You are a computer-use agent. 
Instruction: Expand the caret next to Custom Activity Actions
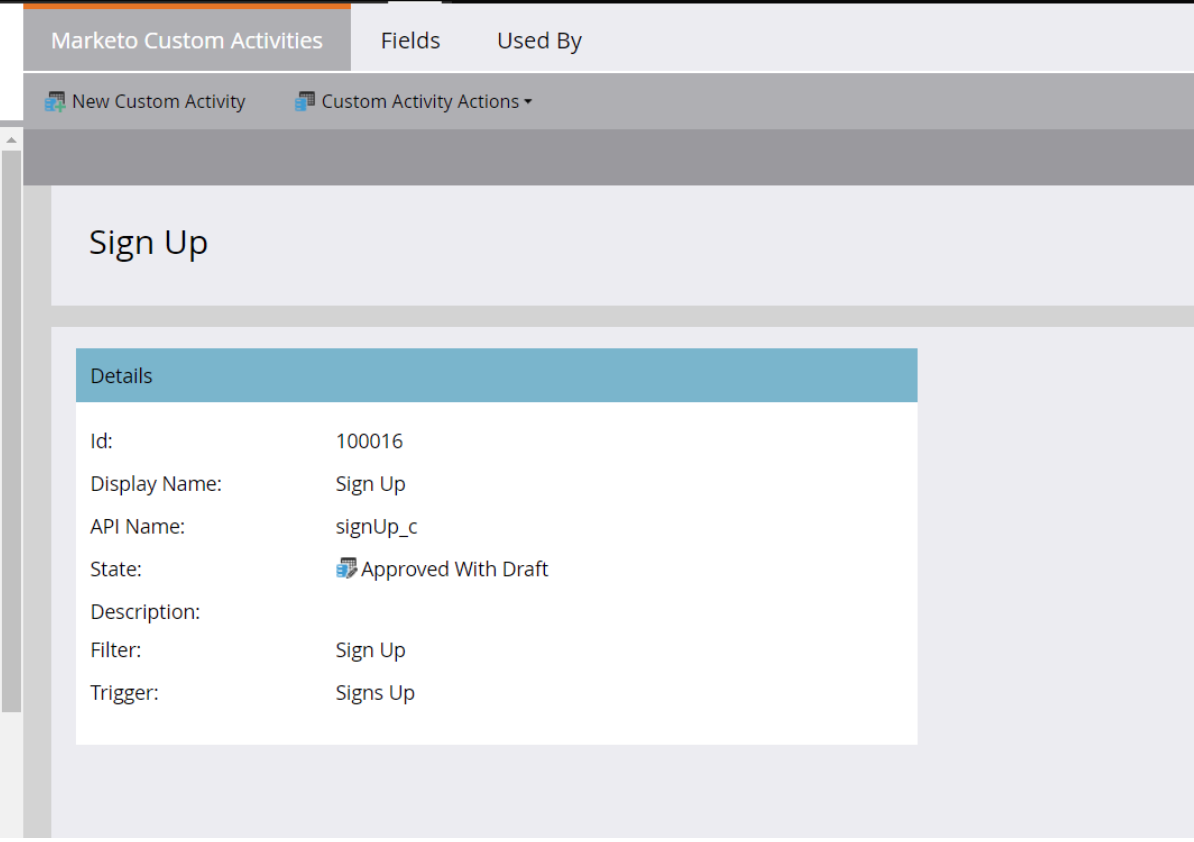pos(528,102)
